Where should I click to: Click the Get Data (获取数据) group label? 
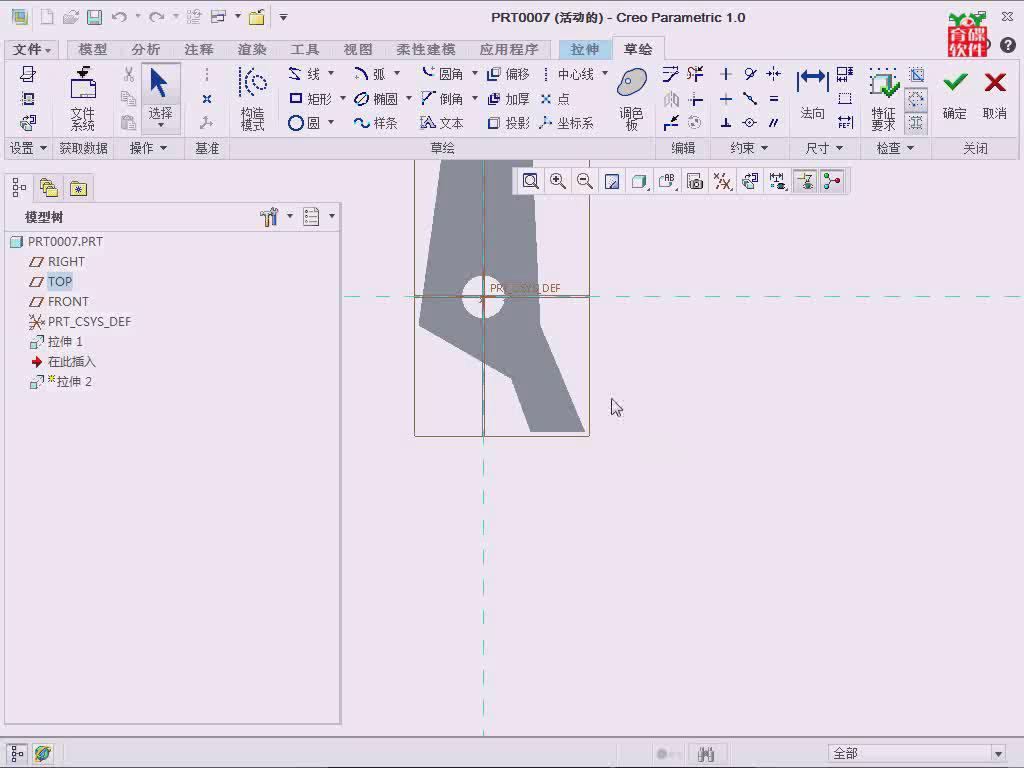84,148
